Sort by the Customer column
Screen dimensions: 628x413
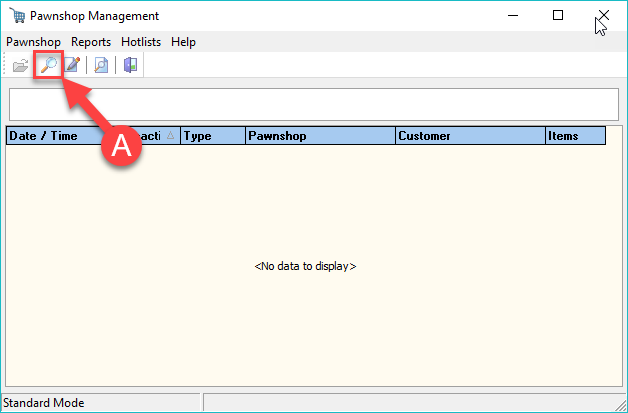[x=469, y=136]
